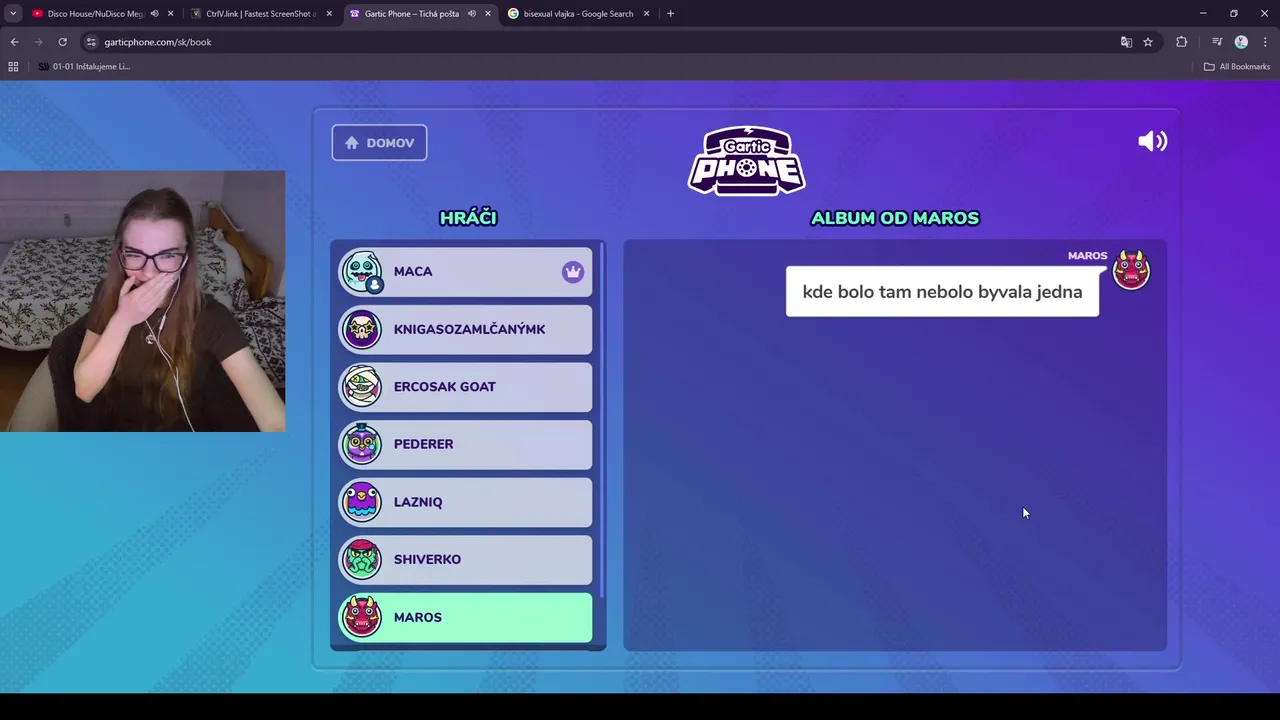Open the Chrome profile avatar

click(x=1241, y=42)
